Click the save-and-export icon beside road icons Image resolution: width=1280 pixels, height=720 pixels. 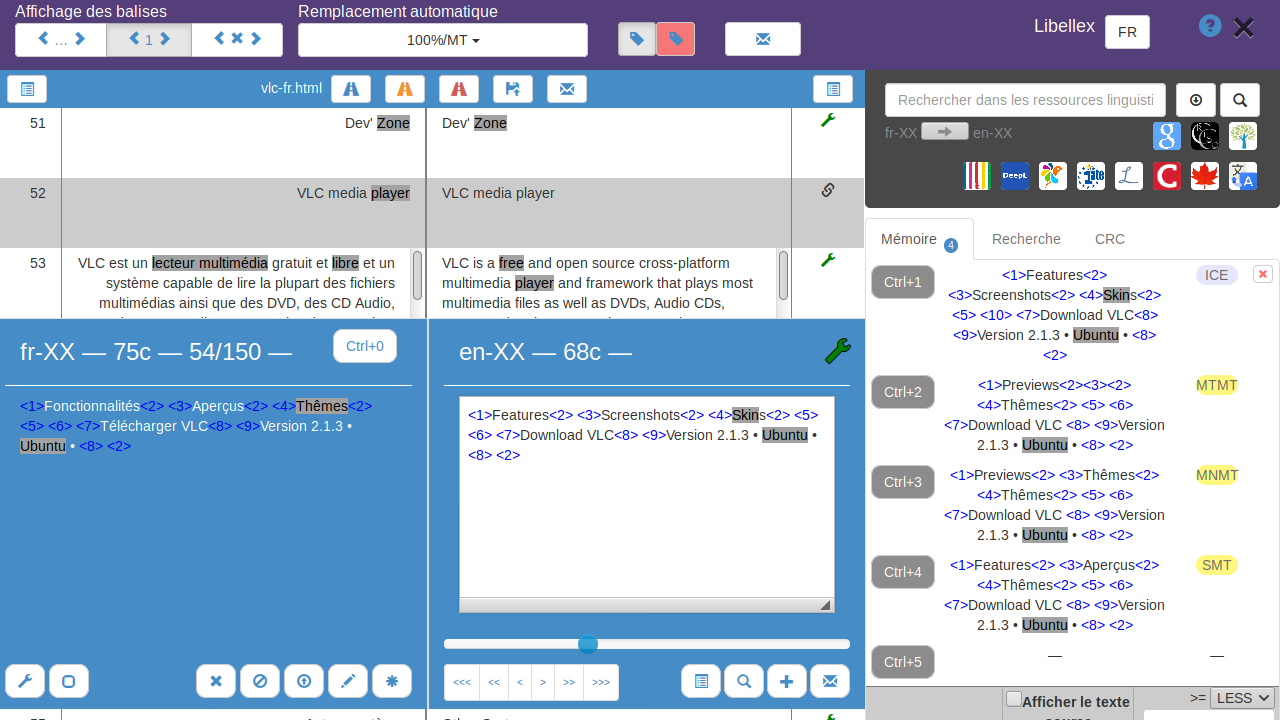tap(513, 89)
